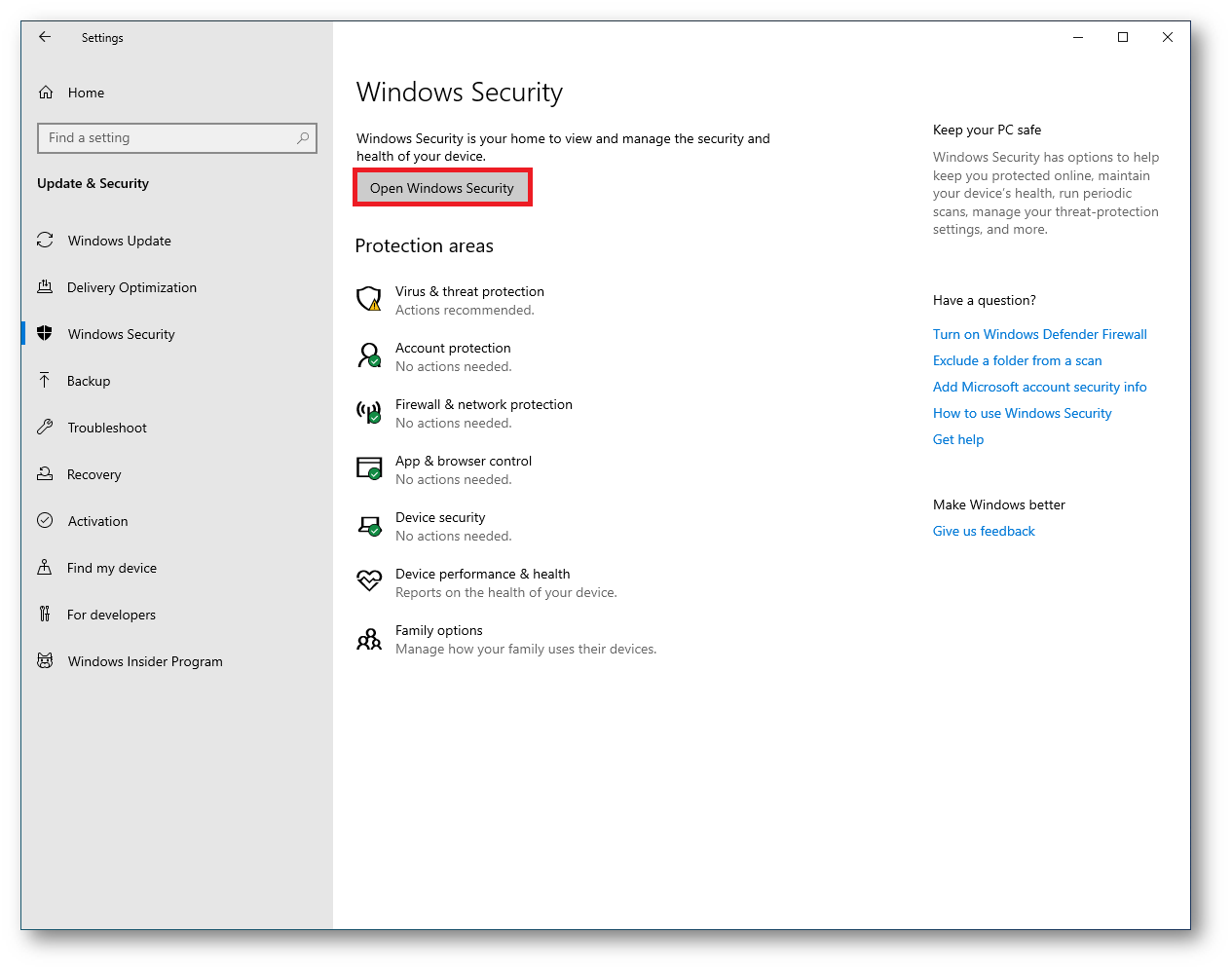Open Turn on Windows Defender Firewall link
The height and width of the screenshot is (971, 1232).
1039,334
